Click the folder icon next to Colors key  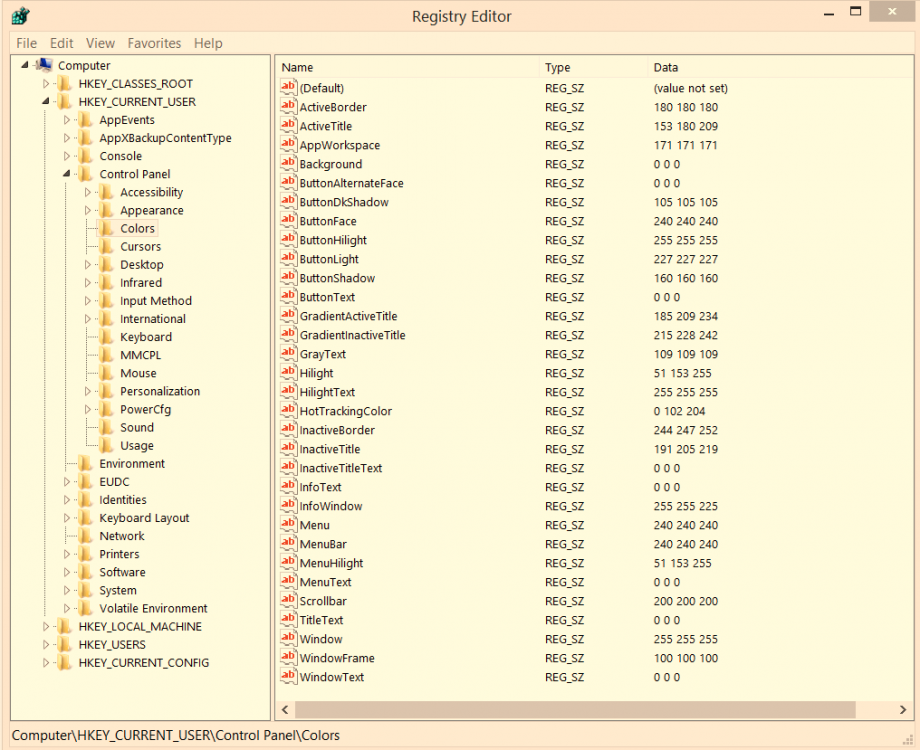[106, 228]
